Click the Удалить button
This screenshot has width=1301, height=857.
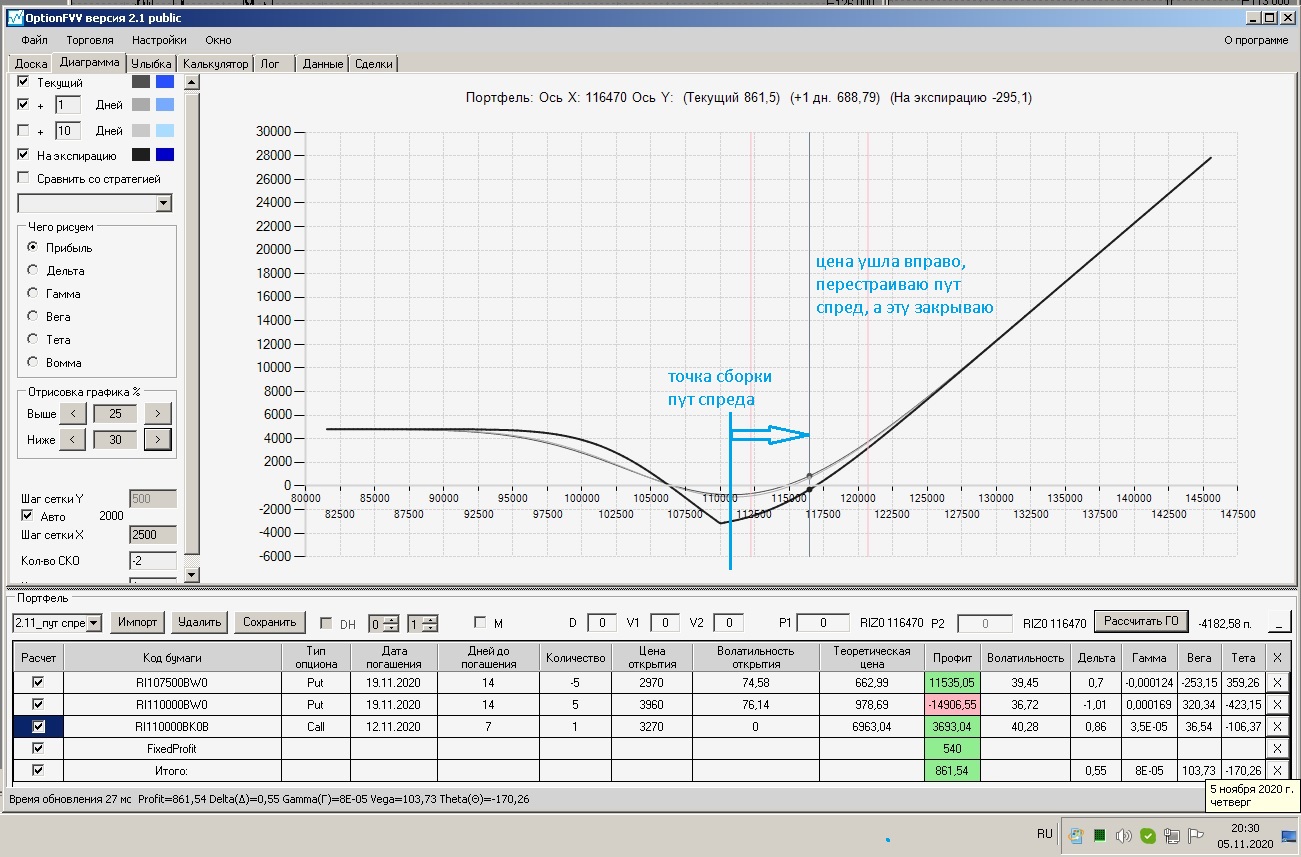[199, 622]
